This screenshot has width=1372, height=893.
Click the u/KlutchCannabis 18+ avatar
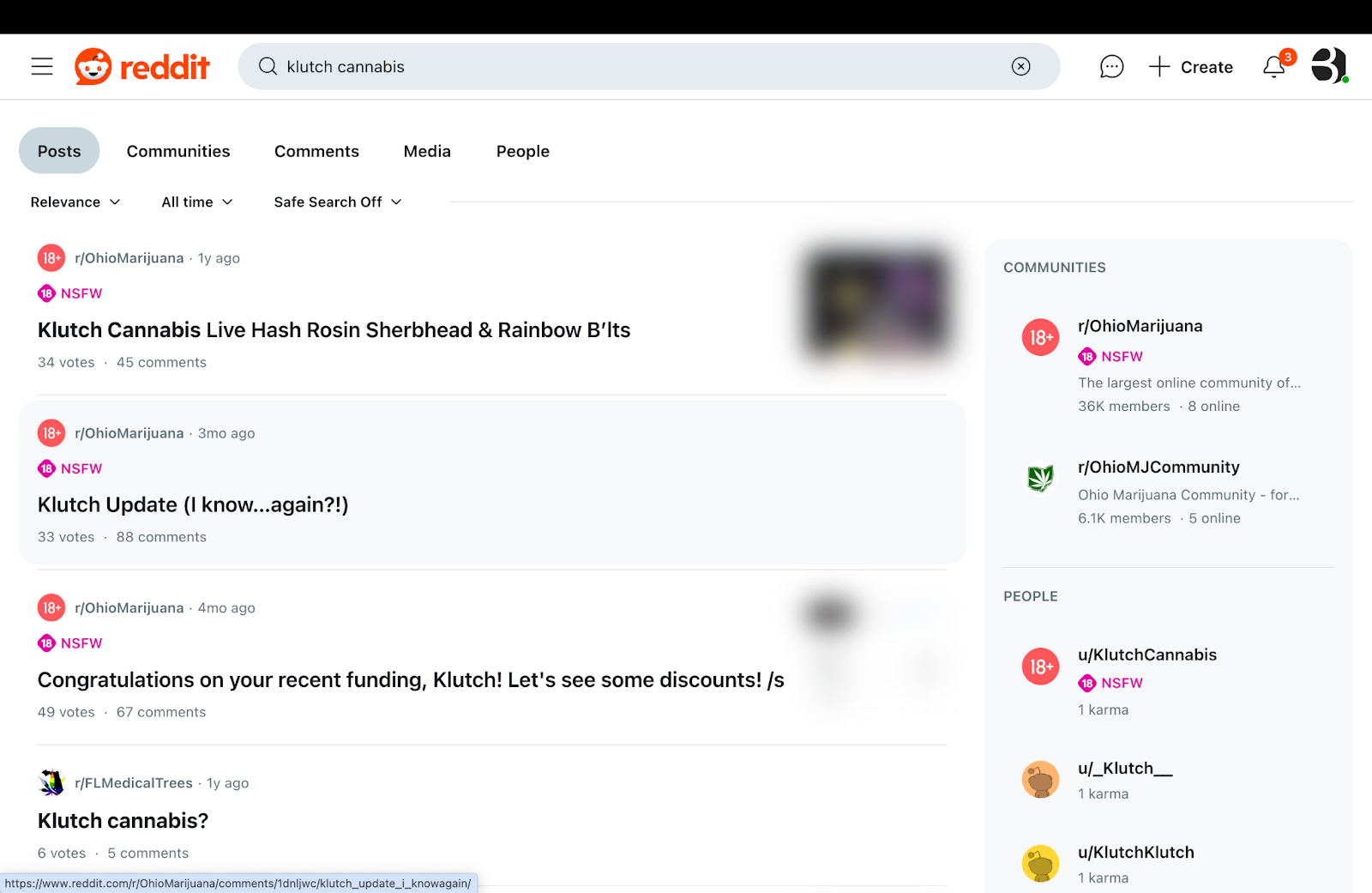(1040, 667)
